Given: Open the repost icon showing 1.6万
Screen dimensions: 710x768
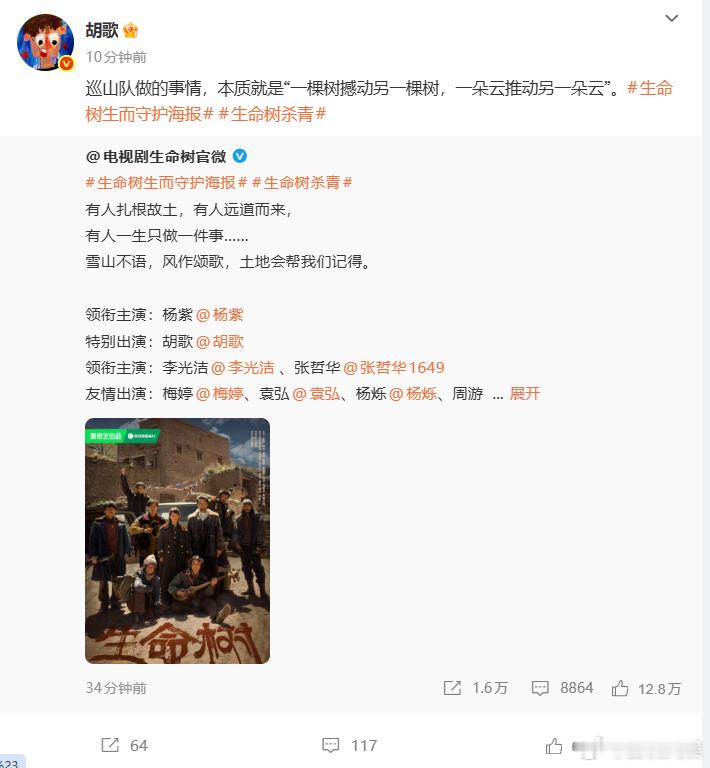Looking at the screenshot, I should click(452, 688).
